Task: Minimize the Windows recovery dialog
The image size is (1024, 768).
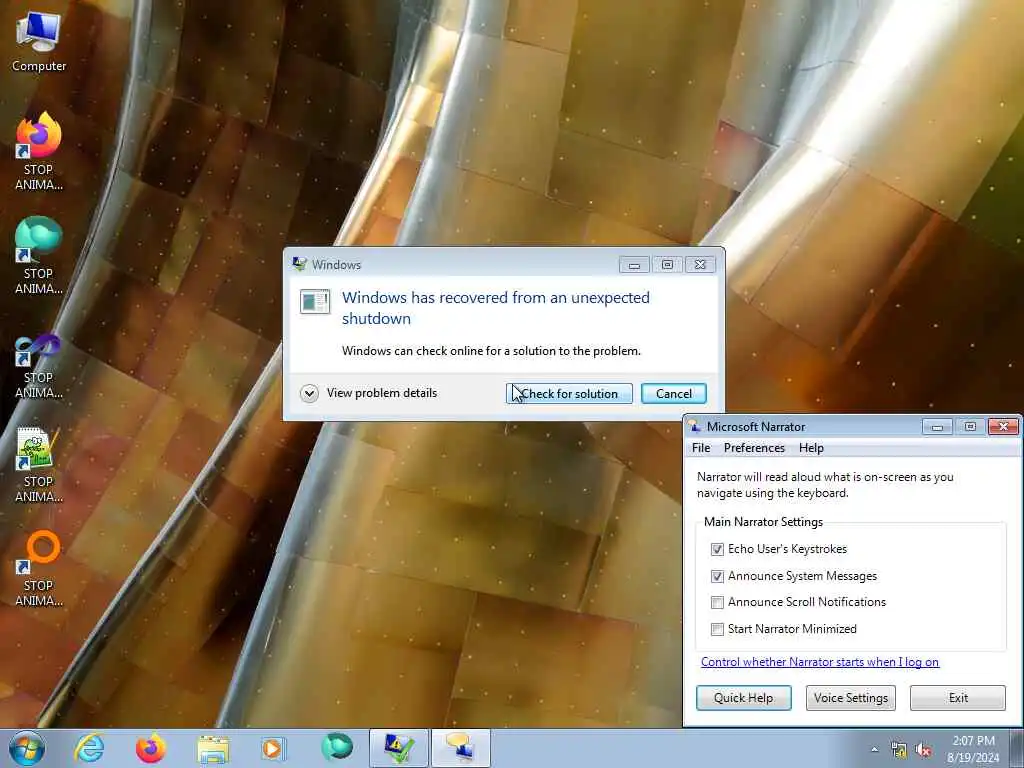Action: click(633, 264)
